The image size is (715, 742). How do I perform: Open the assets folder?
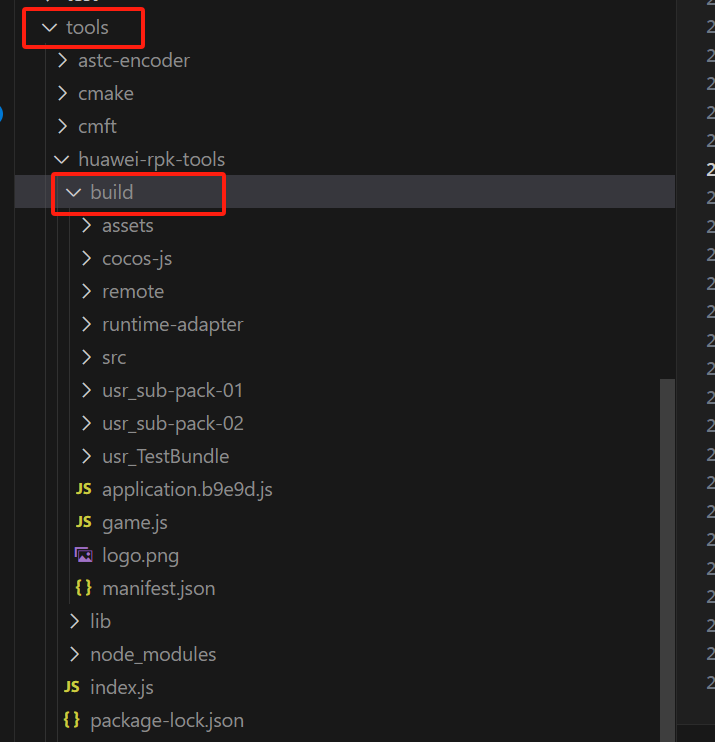pyautogui.click(x=127, y=226)
